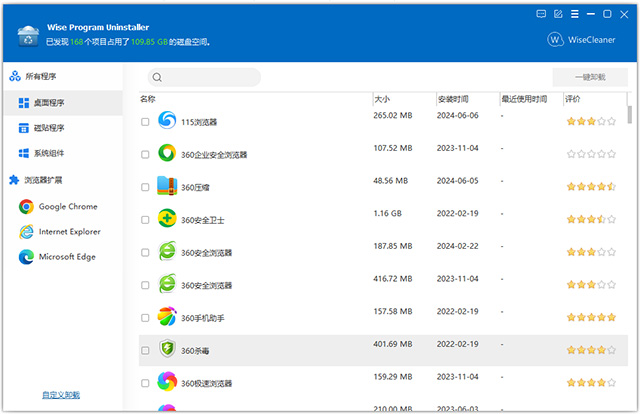Click the 360压缩 app icon
640x414 pixels.
[x=167, y=185]
